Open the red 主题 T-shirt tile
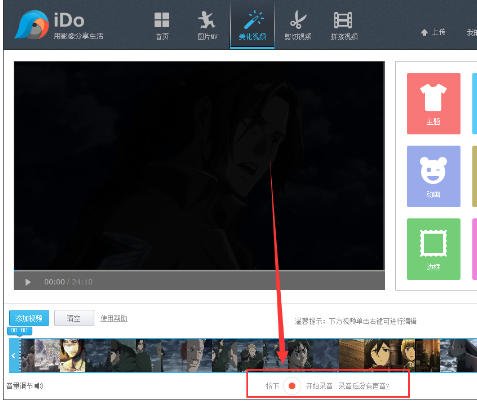Image resolution: width=477 pixels, height=407 pixels. click(433, 103)
